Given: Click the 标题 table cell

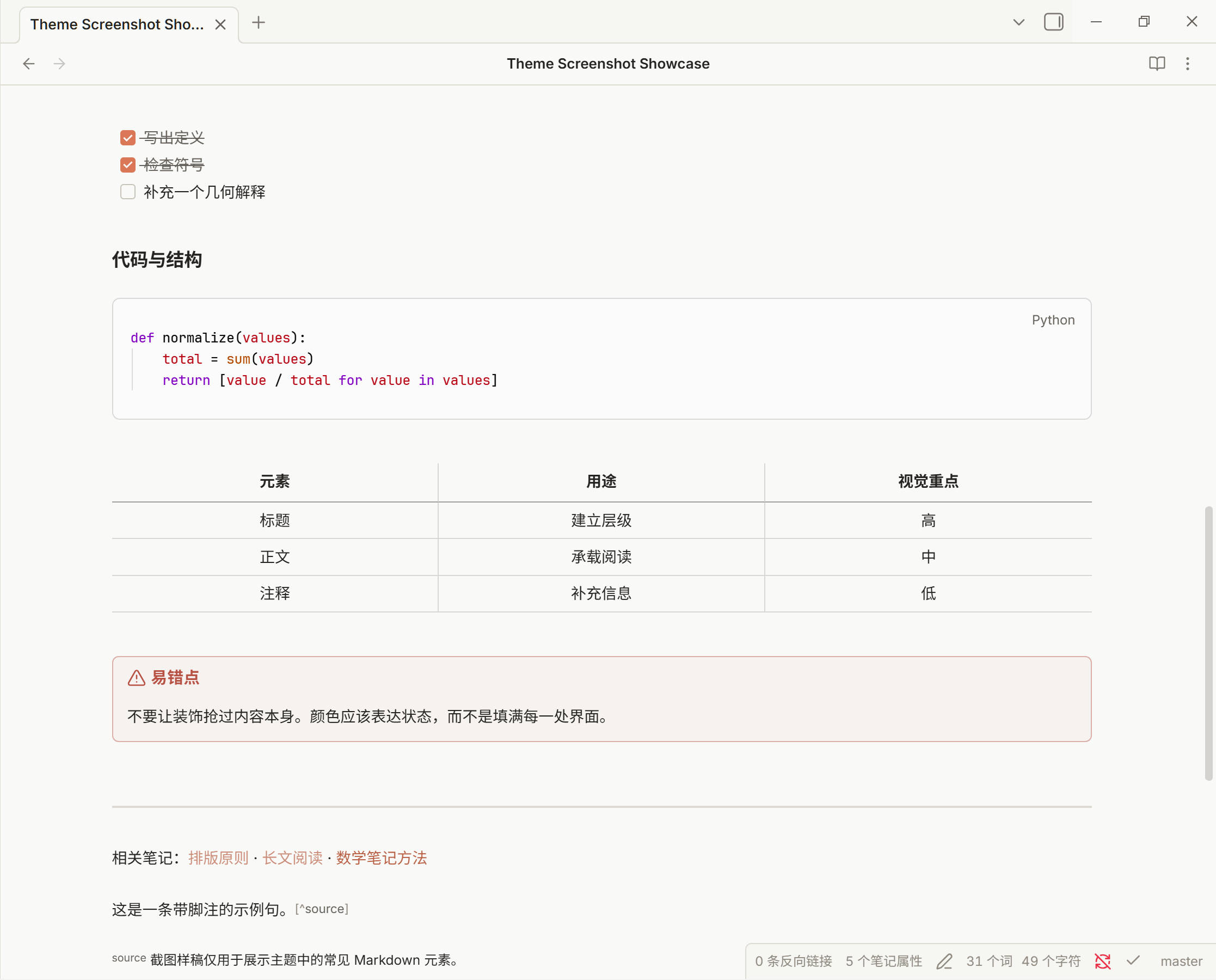Looking at the screenshot, I should coord(275,520).
